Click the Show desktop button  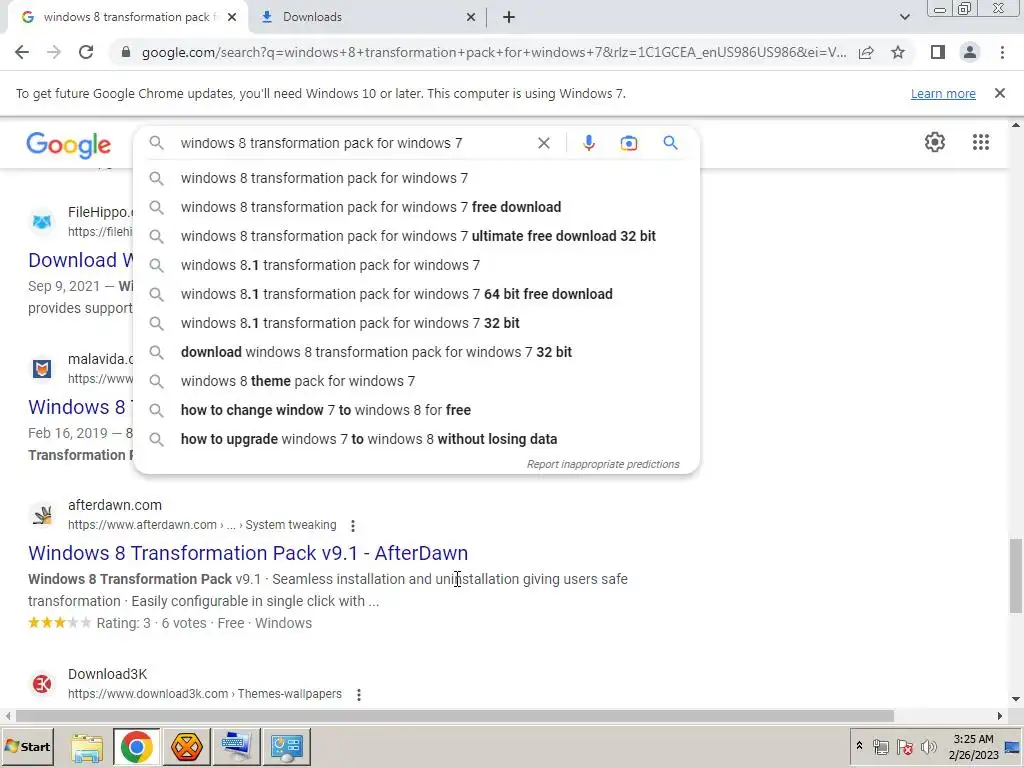coord(1014,747)
